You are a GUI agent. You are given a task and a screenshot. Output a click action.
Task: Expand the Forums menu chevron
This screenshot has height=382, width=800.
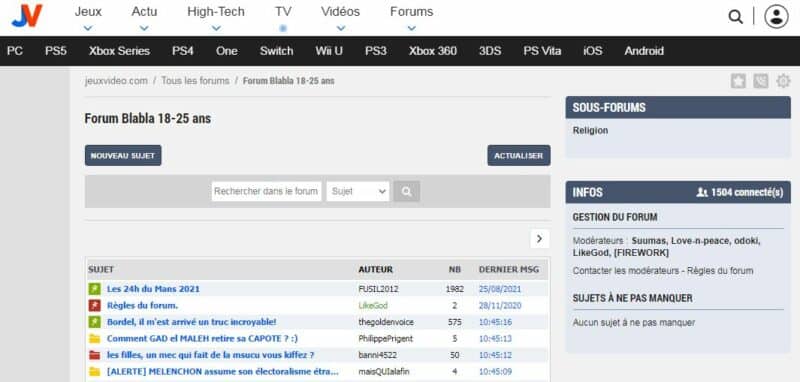412,28
